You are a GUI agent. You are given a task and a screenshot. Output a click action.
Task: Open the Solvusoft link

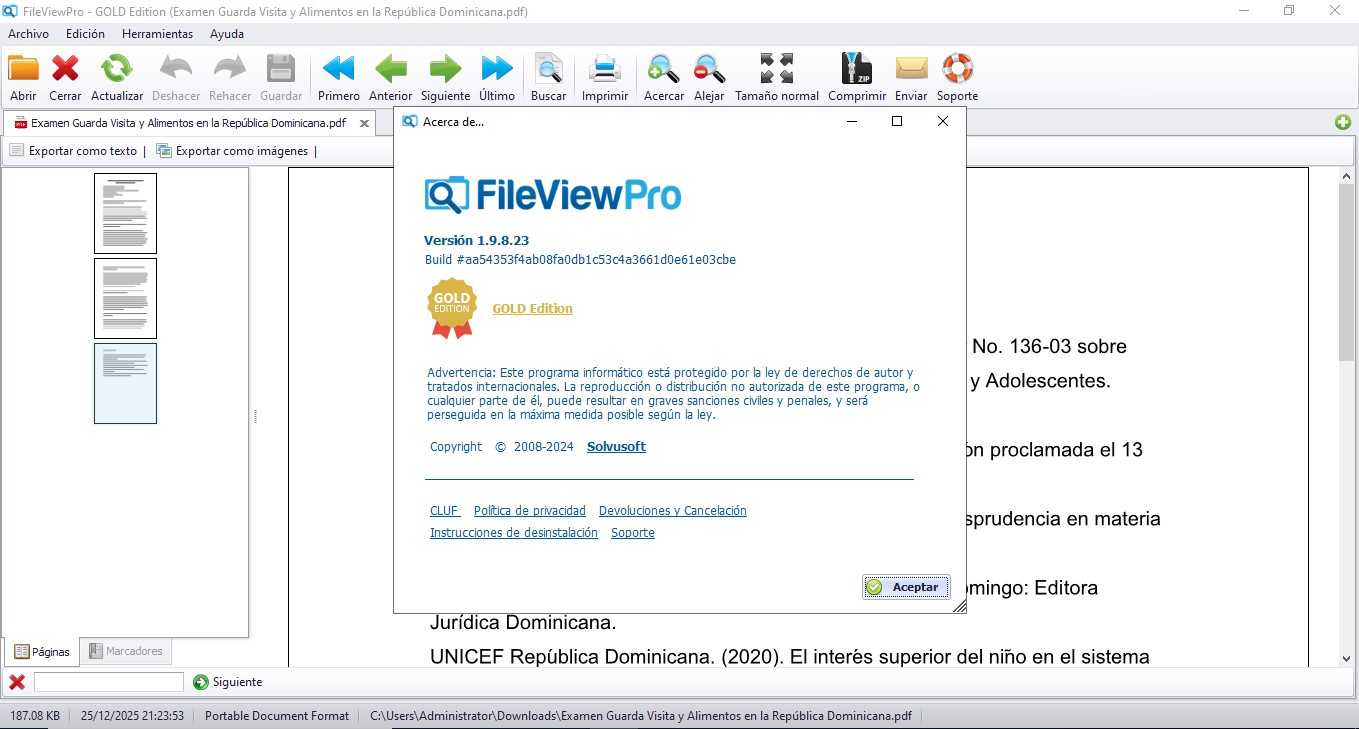click(615, 446)
